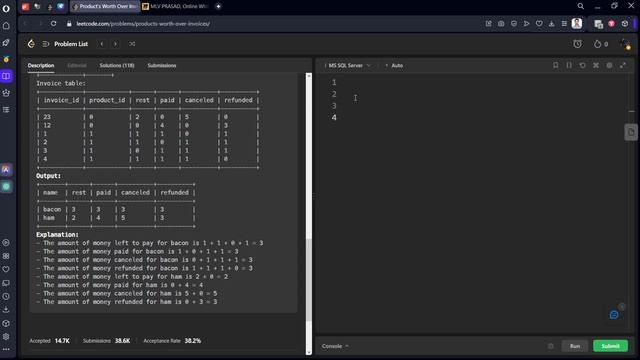Viewport: 640px width, 360px height.
Task: Open LeetCode profile avatar menu
Action: [x=624, y=44]
